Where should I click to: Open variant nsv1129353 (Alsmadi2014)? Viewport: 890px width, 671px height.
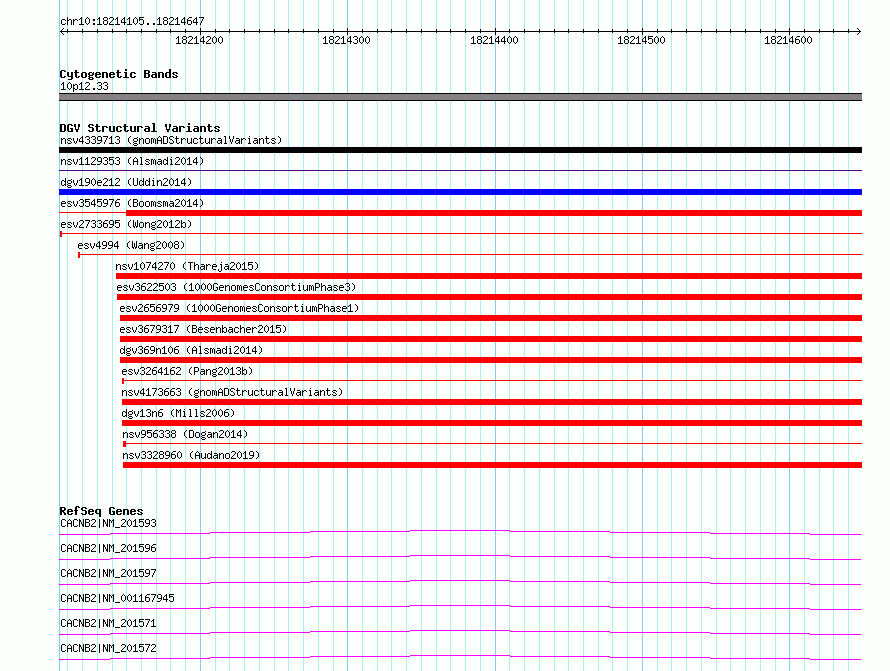(x=132, y=161)
